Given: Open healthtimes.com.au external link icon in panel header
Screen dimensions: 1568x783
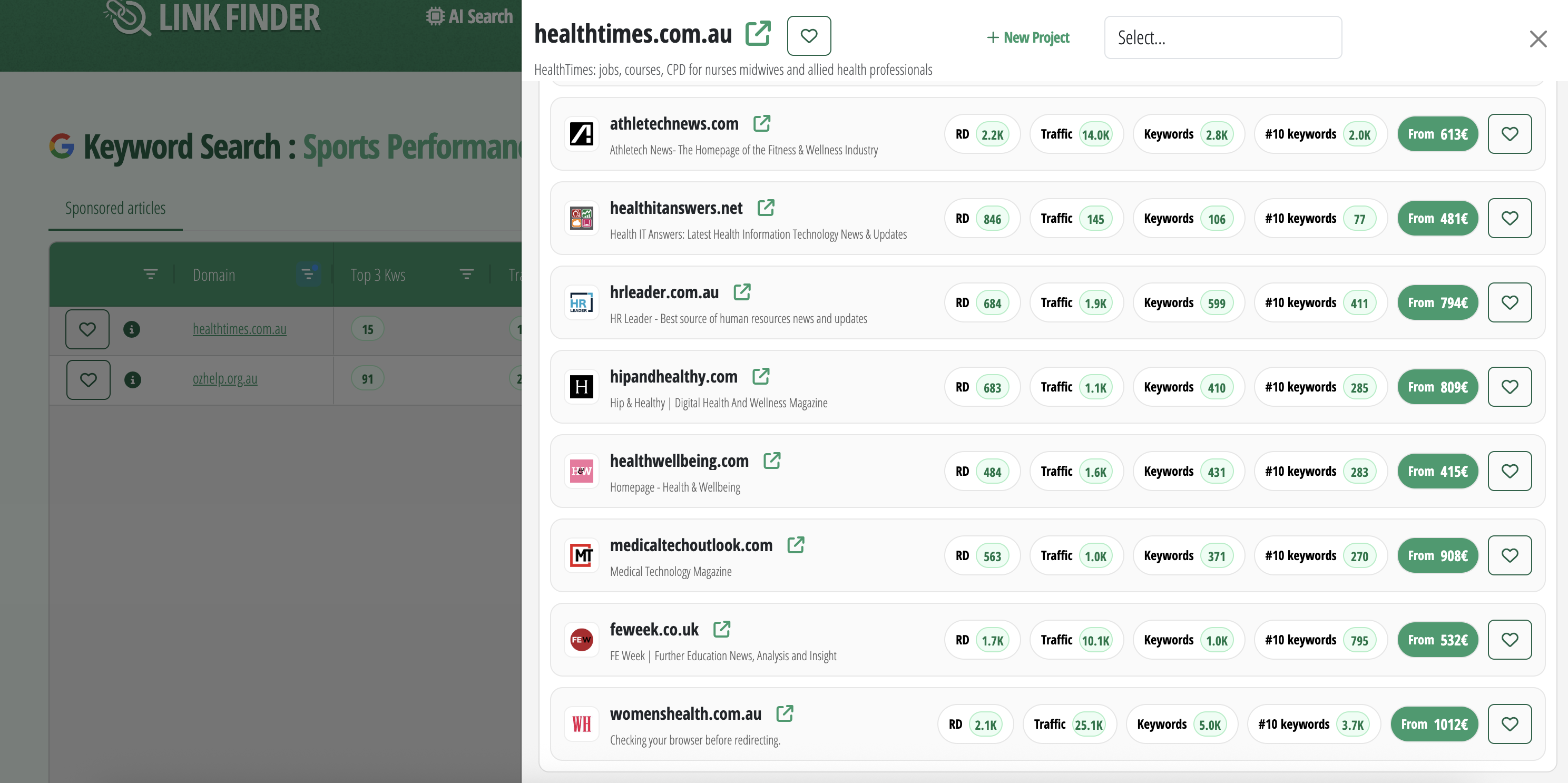Looking at the screenshot, I should click(758, 34).
